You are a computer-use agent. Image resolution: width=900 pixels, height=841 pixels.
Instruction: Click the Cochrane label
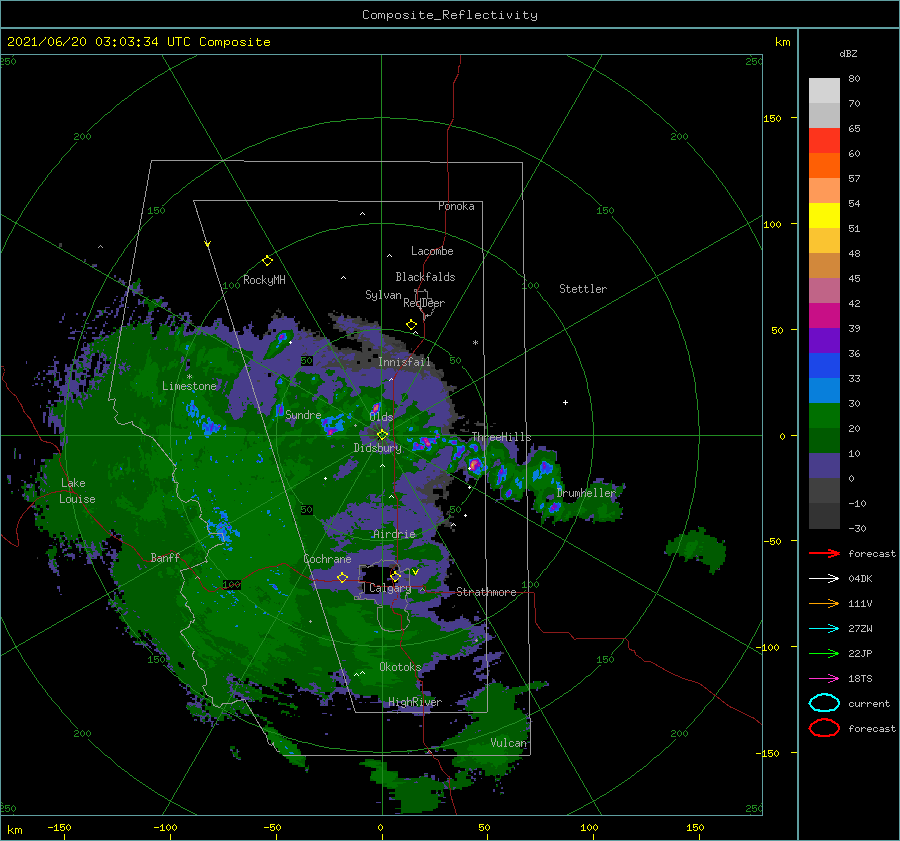coord(327,559)
